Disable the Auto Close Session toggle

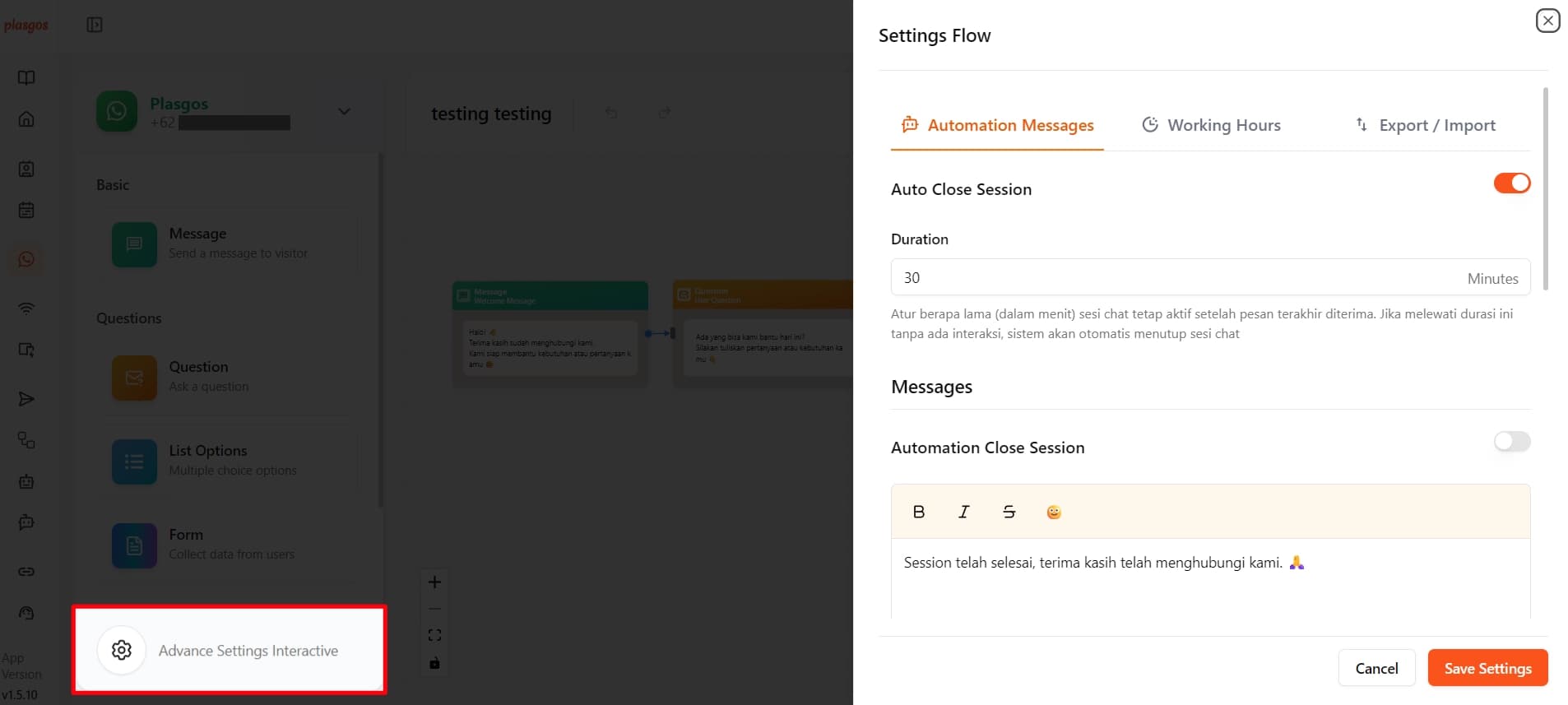click(x=1511, y=183)
